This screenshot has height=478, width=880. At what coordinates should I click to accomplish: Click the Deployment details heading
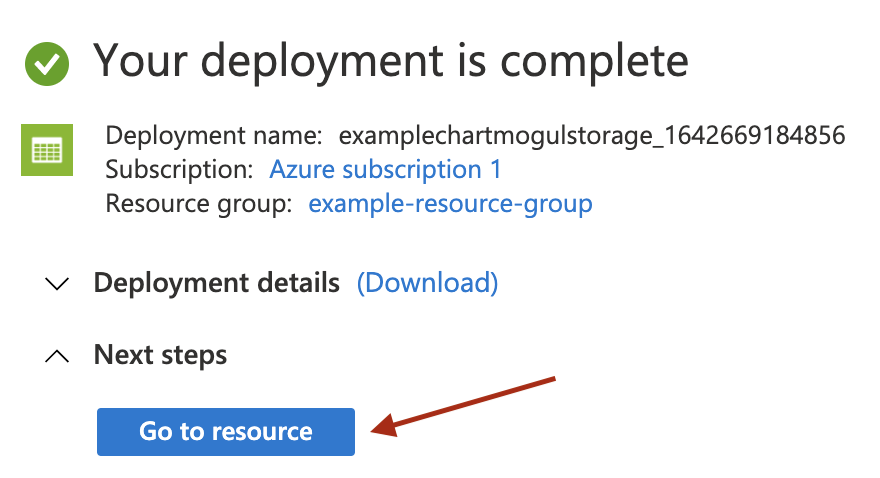217,283
